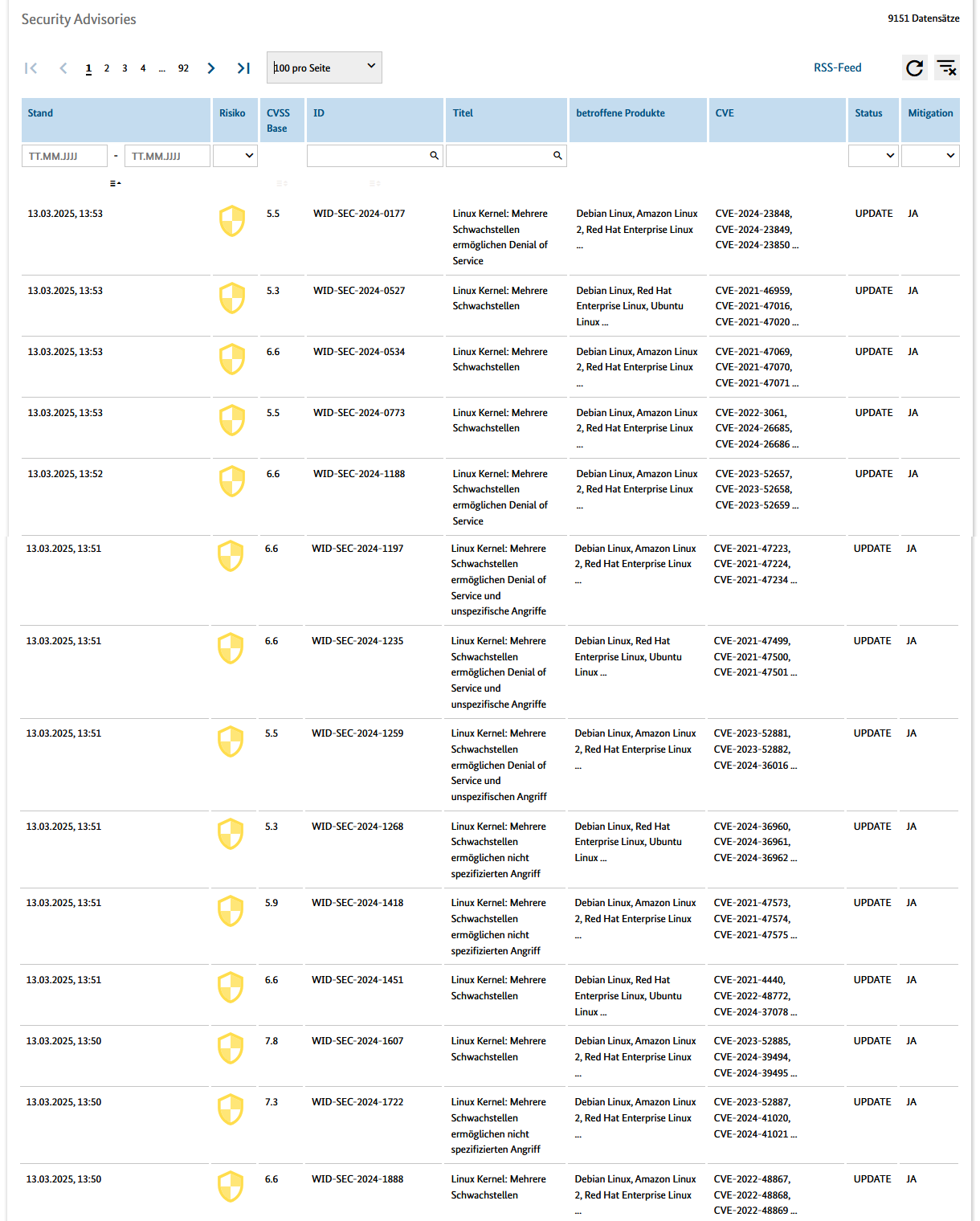Click the CVSS Base column header
Viewport: 980px width, 1221px height.
click(x=282, y=120)
